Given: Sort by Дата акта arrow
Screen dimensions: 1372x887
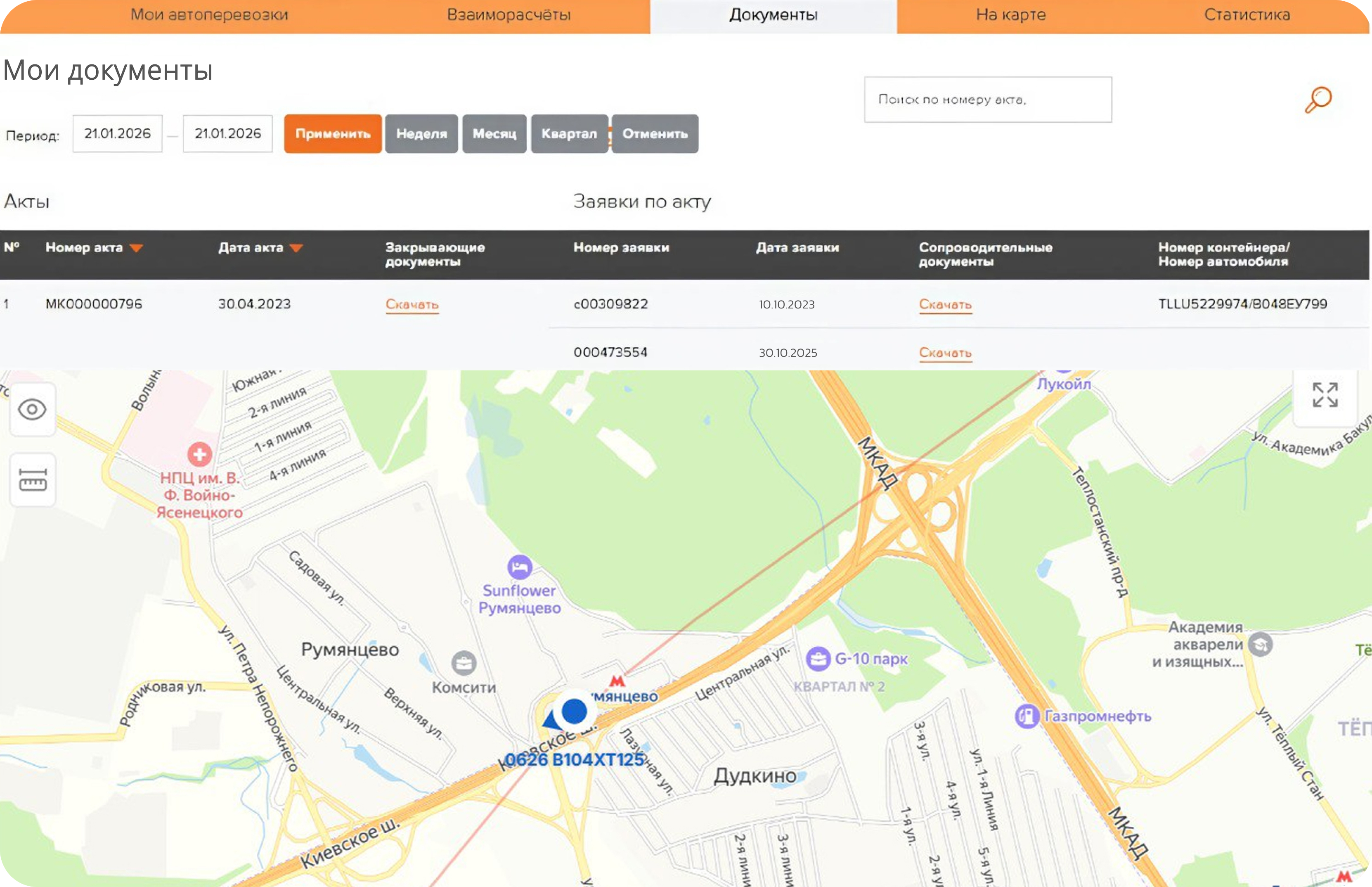Looking at the screenshot, I should pos(296,248).
